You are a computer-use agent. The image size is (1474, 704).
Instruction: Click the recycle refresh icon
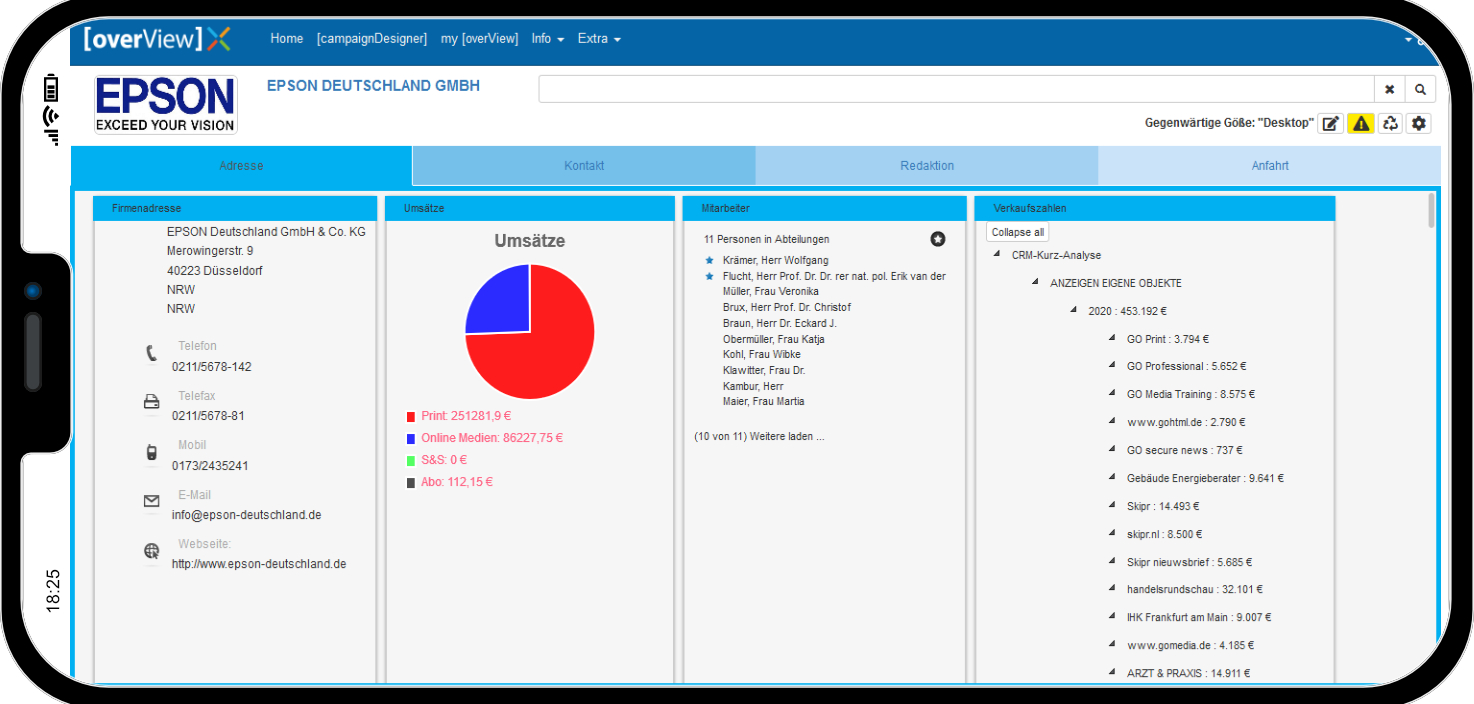(1390, 123)
